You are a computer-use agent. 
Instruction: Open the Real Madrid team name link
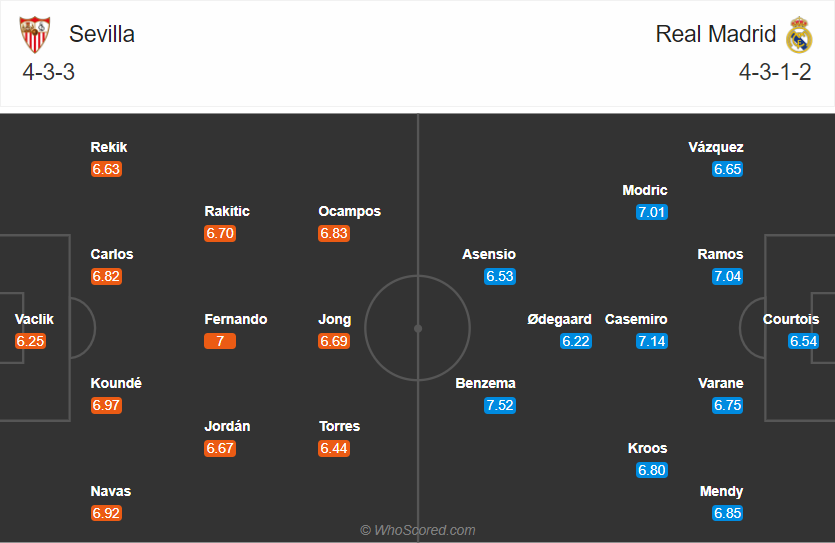(x=716, y=34)
